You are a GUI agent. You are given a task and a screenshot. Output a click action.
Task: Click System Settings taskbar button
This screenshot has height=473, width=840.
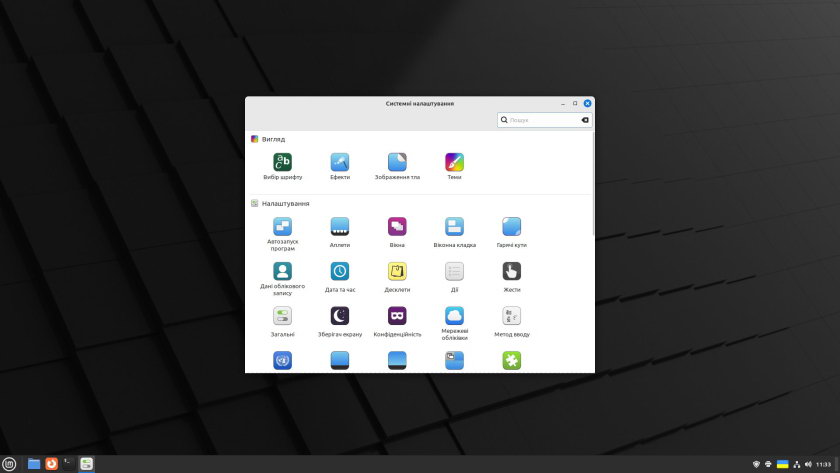coord(86,464)
